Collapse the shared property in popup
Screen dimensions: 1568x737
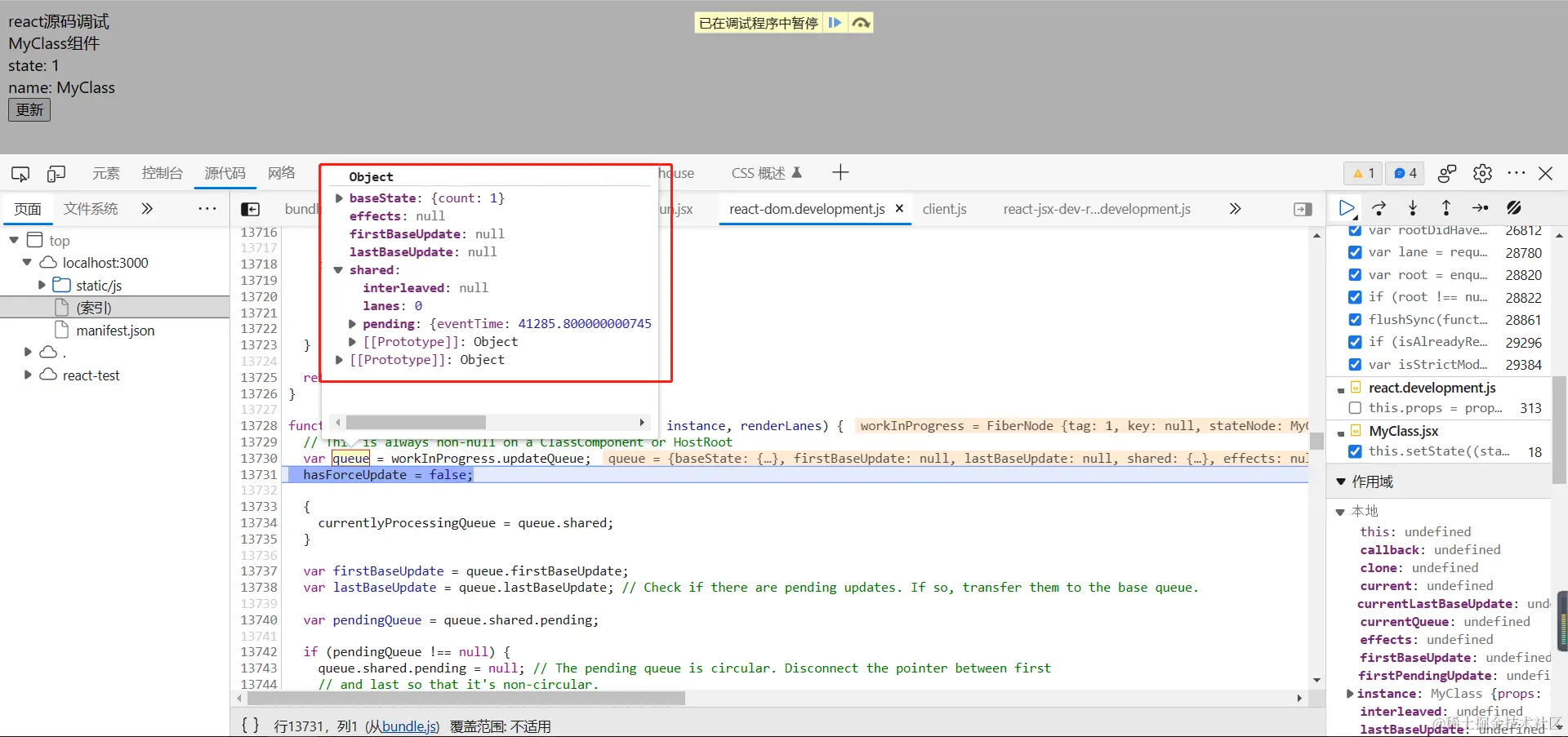[338, 270]
